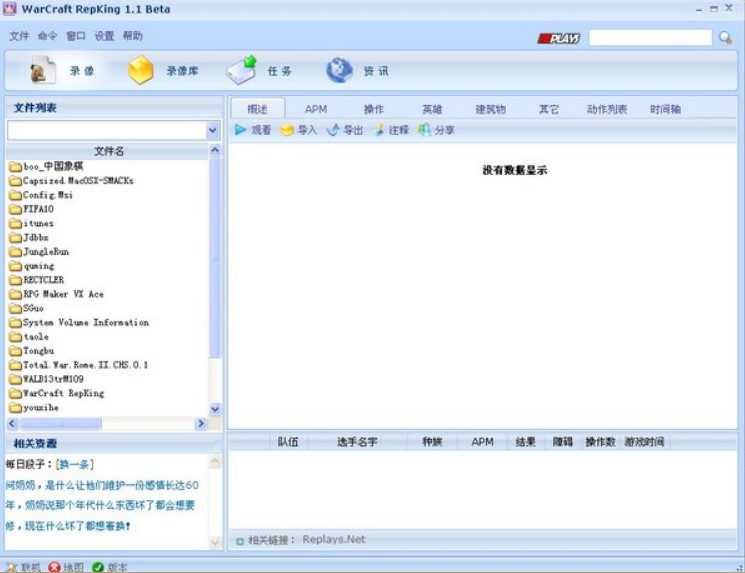Switch to the 建筑物 tab
This screenshot has height=573, width=745.
[491, 109]
